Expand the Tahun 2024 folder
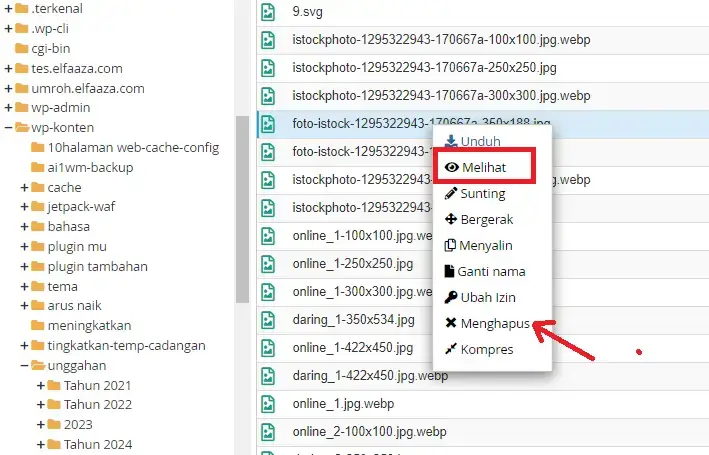 pos(41,445)
